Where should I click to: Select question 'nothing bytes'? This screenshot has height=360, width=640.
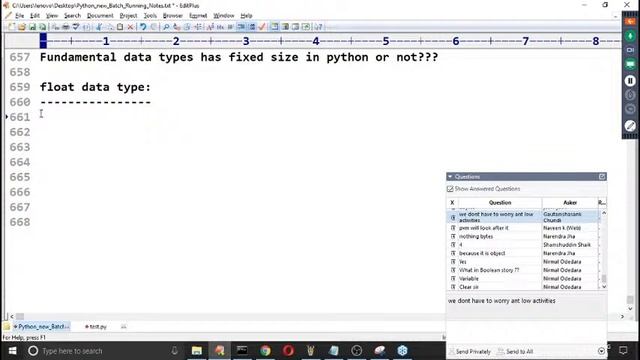(x=476, y=236)
